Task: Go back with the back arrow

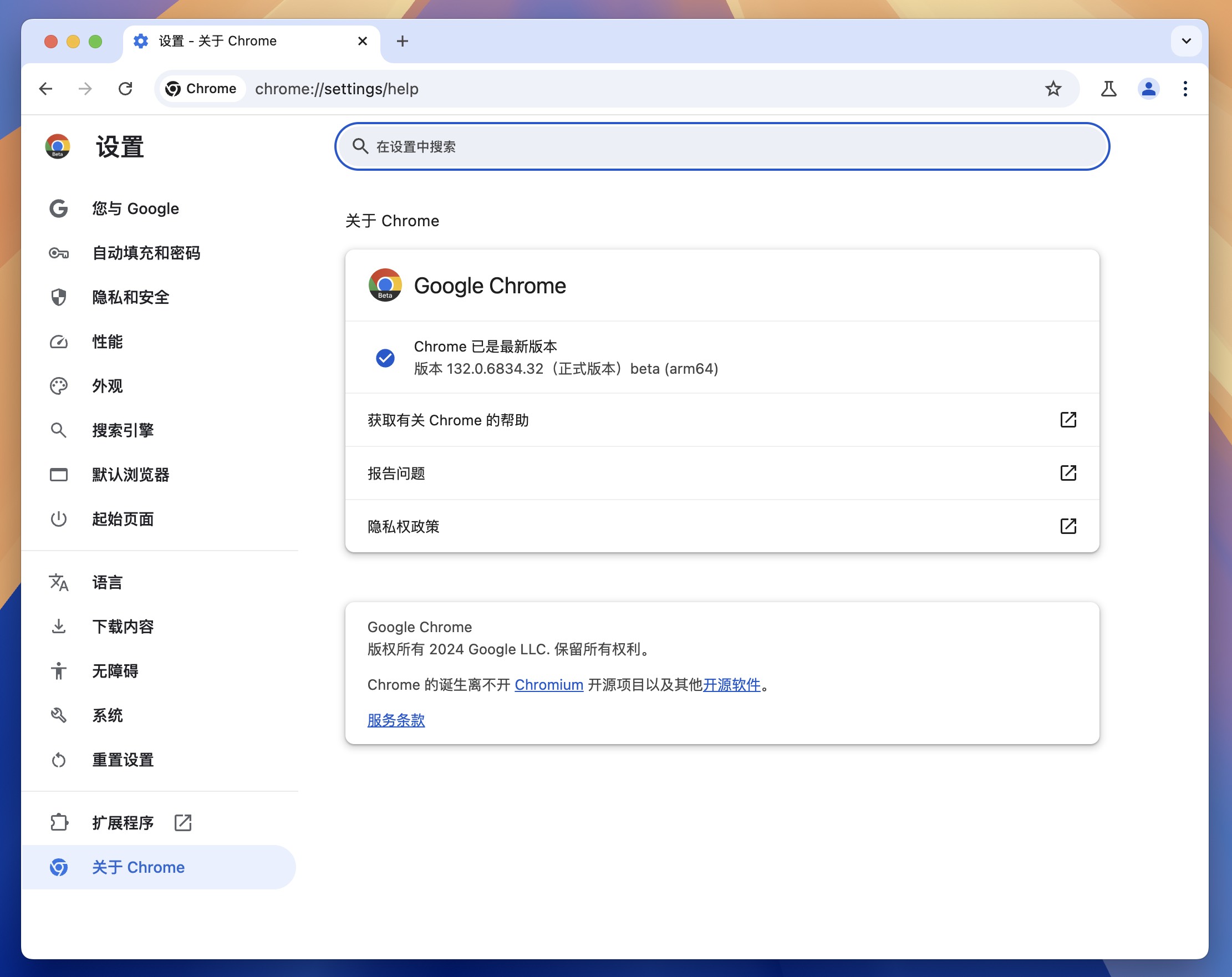Action: [x=45, y=89]
